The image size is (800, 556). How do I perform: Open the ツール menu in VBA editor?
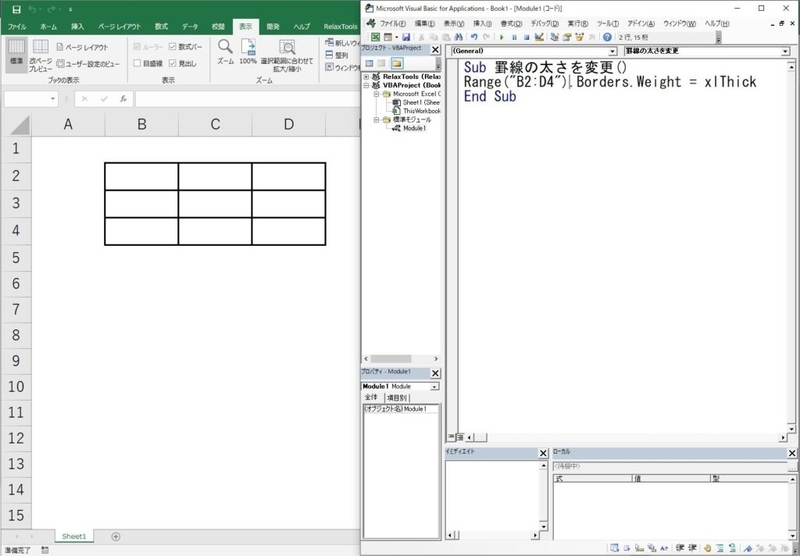coord(607,23)
